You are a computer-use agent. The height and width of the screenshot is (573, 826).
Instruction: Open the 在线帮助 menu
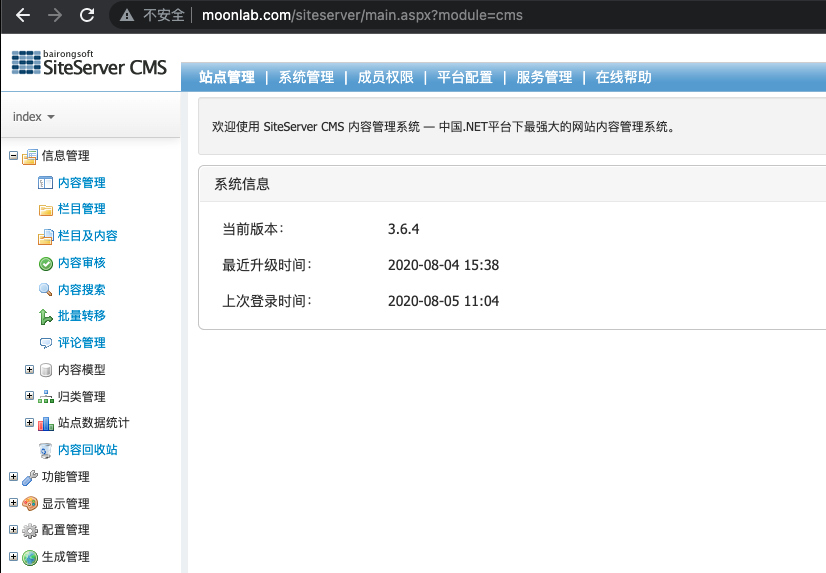click(x=624, y=77)
